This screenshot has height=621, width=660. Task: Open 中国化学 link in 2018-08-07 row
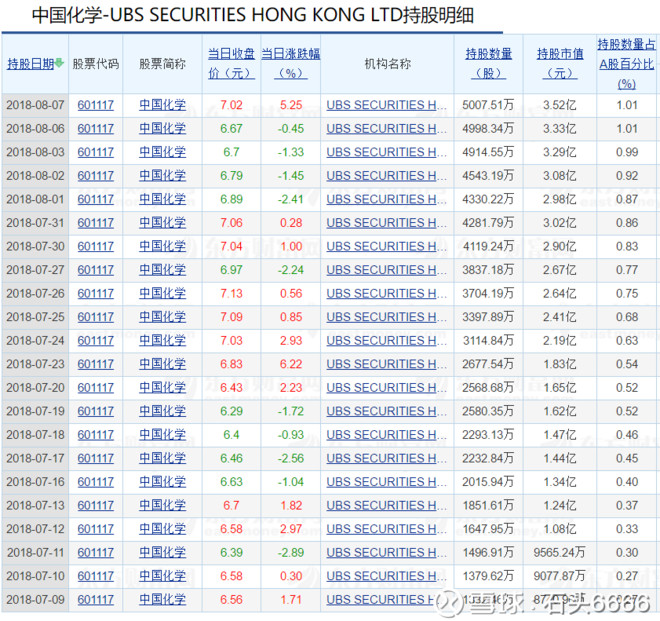click(162, 105)
